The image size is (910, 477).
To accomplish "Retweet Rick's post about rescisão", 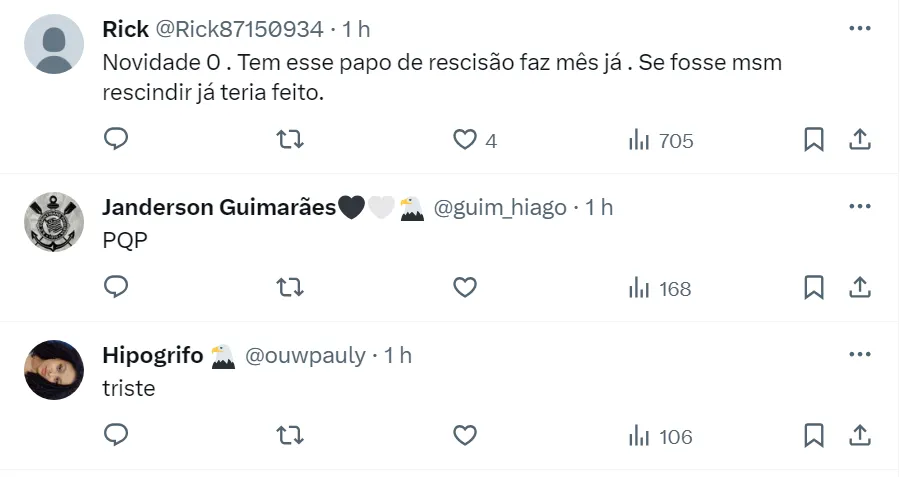I will (x=290, y=140).
